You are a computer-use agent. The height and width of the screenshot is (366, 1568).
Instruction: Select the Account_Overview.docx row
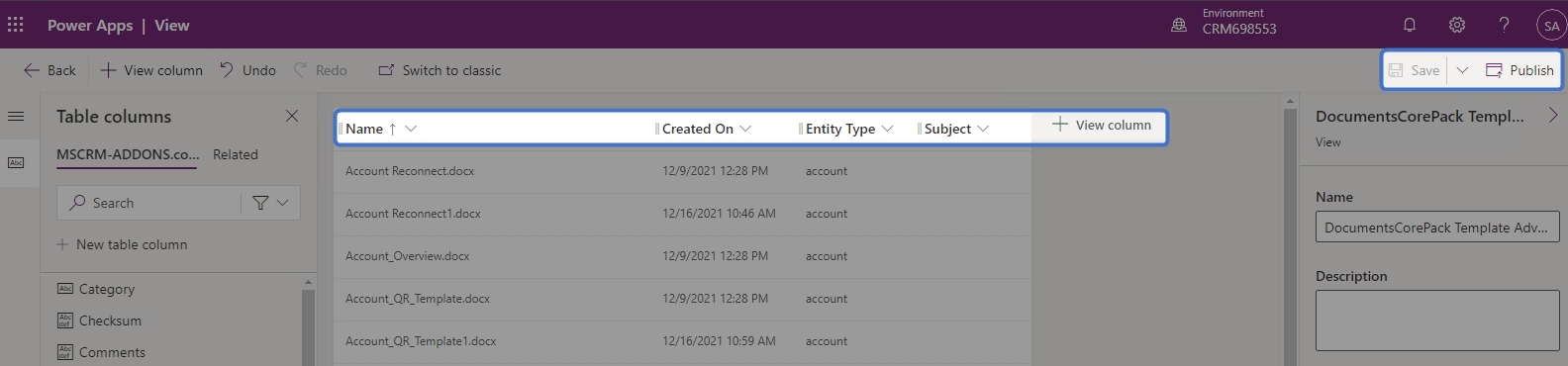click(682, 256)
